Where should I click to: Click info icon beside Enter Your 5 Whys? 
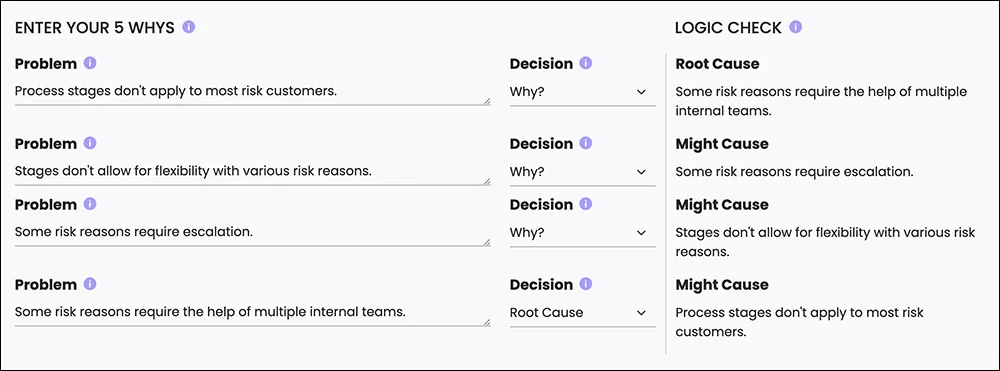(188, 27)
